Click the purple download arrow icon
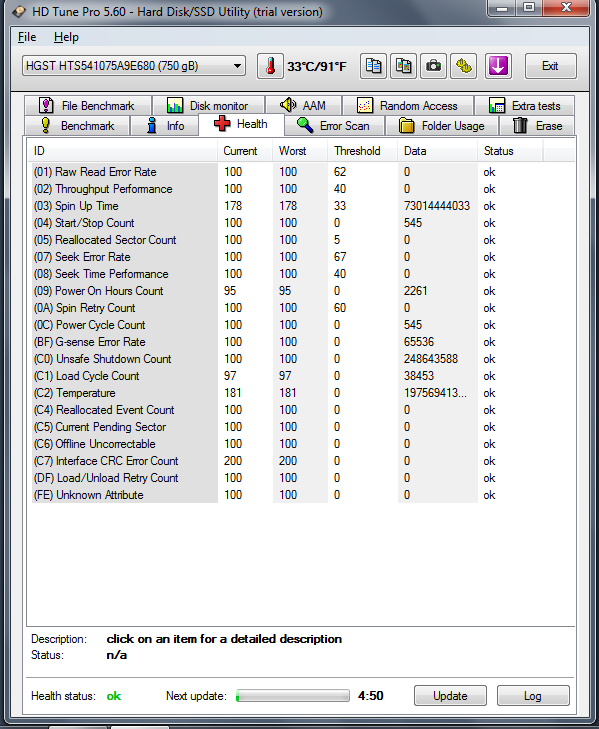Viewport: 599px width, 729px height. pyautogui.click(x=498, y=66)
